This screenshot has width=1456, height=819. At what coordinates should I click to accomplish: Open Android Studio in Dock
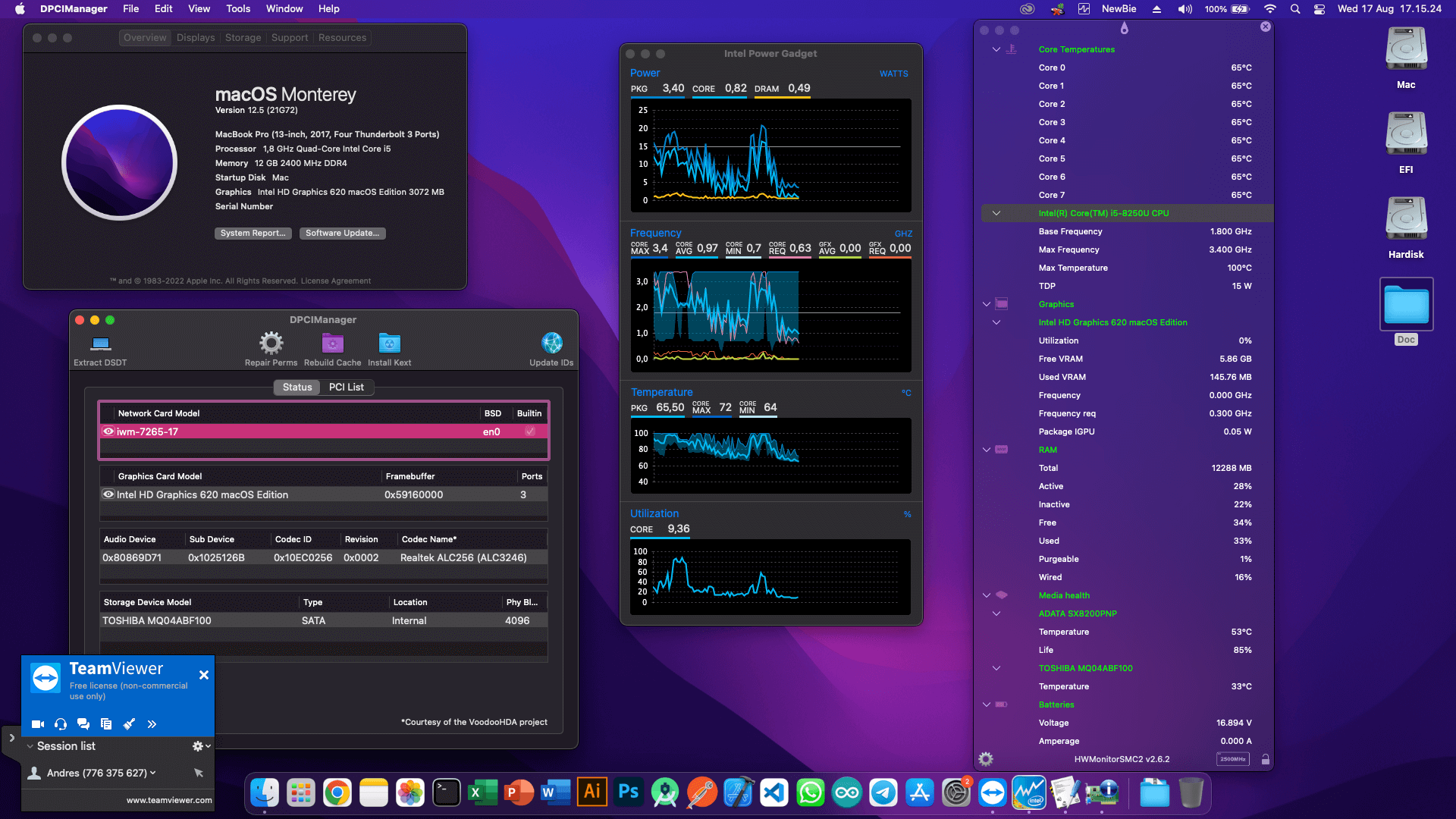pyautogui.click(x=665, y=793)
